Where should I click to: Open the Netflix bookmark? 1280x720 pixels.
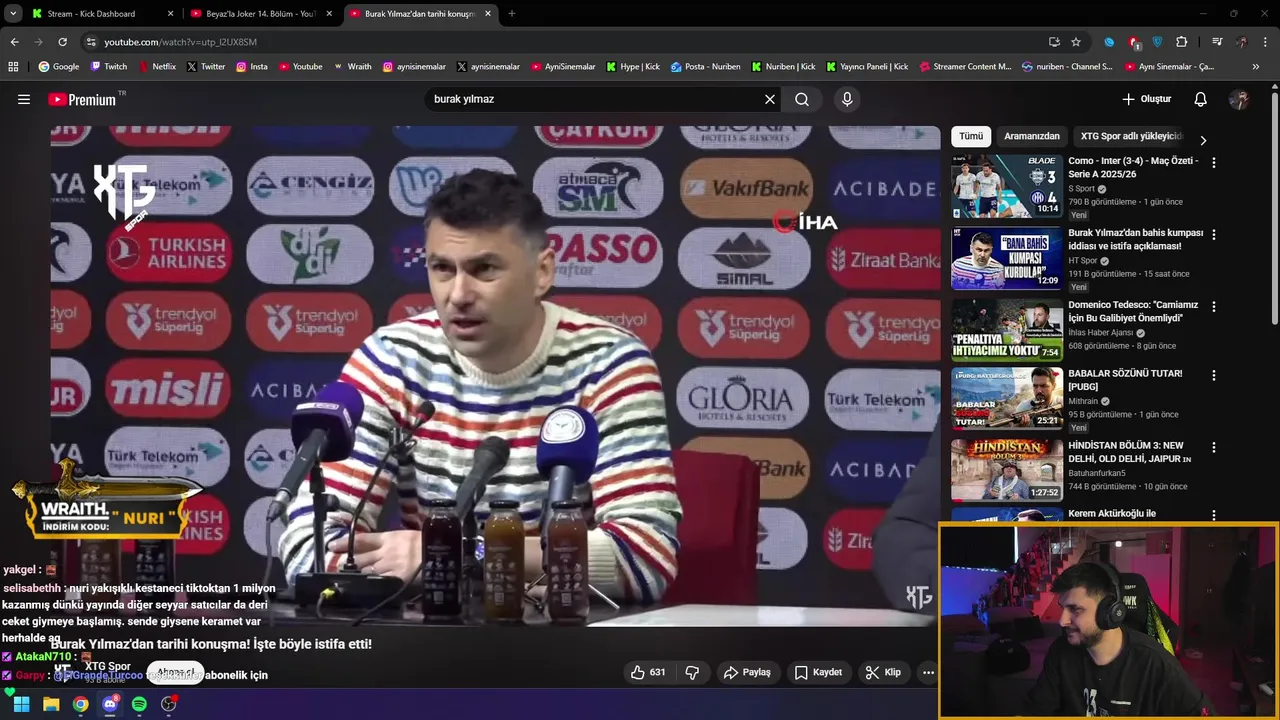[156, 67]
